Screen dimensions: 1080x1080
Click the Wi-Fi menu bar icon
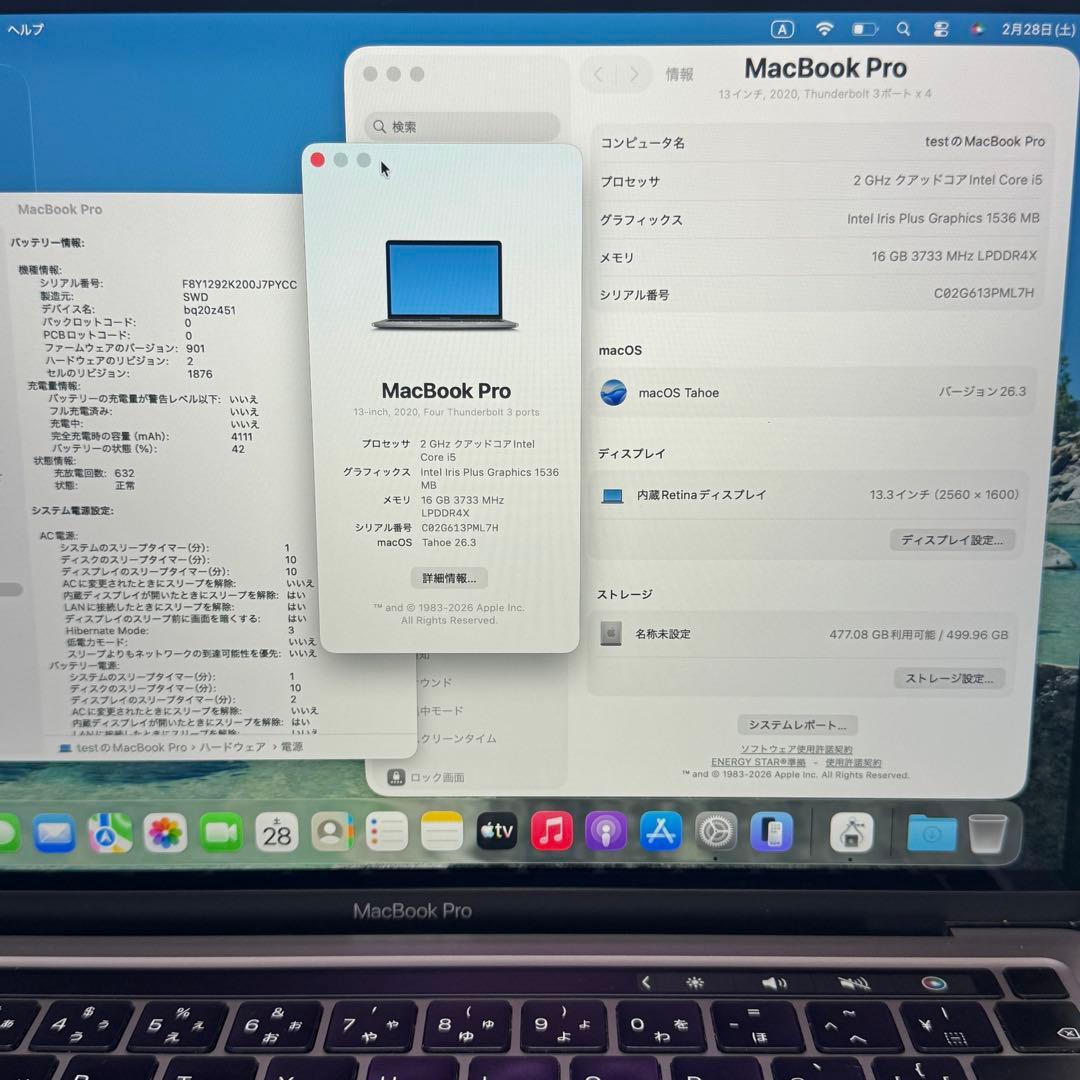pos(824,29)
